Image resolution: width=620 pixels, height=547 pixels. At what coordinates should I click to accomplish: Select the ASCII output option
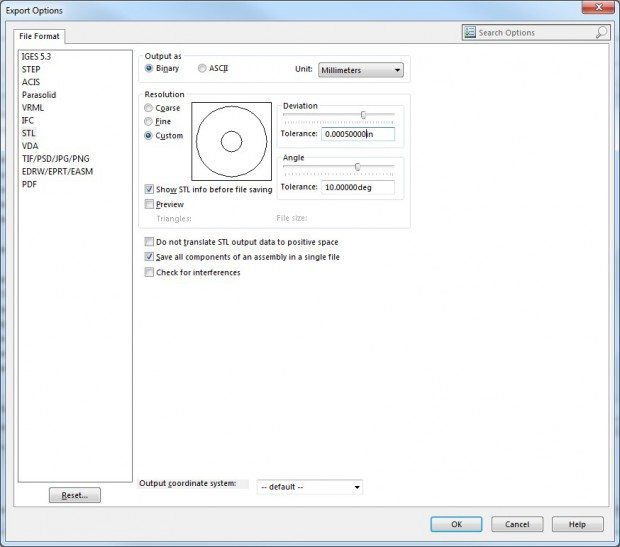pos(202,69)
